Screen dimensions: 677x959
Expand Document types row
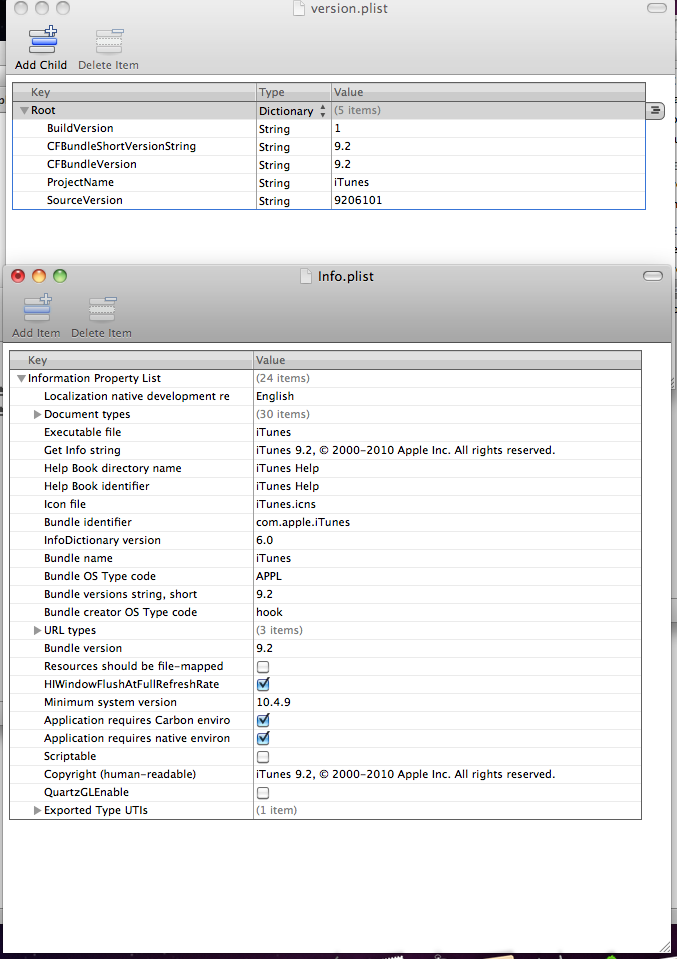(37, 415)
